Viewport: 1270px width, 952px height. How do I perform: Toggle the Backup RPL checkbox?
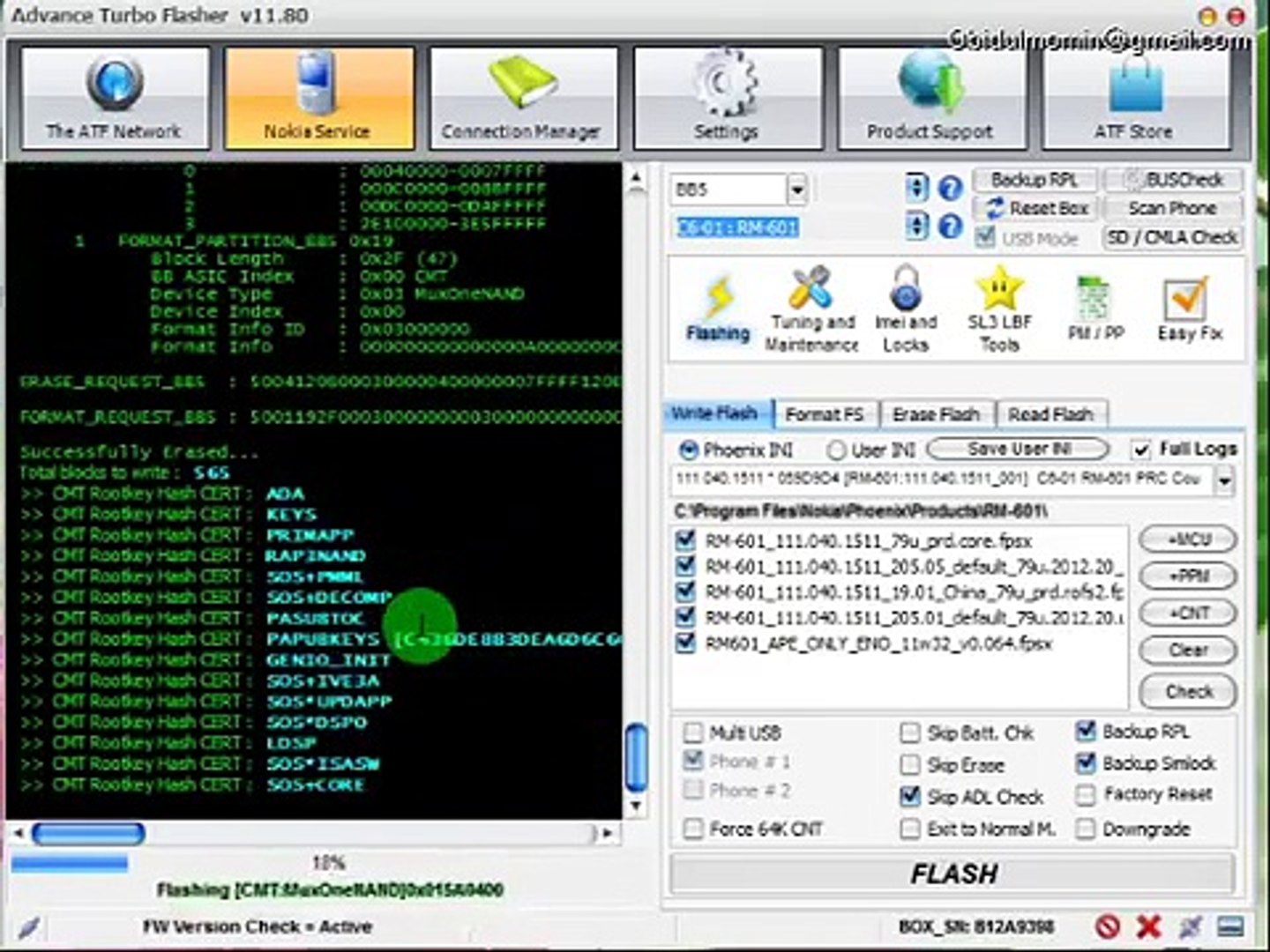[x=1086, y=731]
